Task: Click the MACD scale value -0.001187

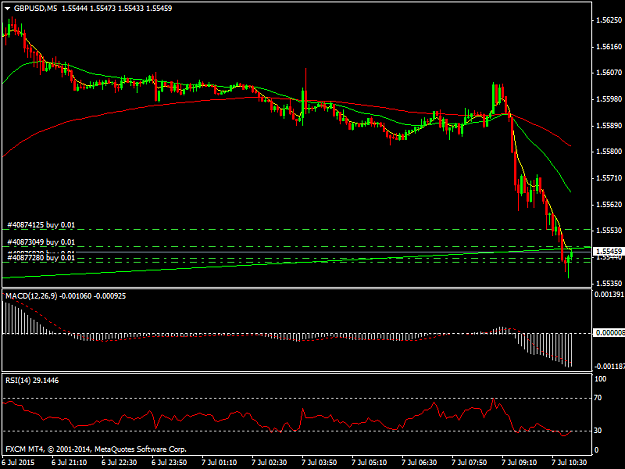Action: pyautogui.click(x=609, y=366)
